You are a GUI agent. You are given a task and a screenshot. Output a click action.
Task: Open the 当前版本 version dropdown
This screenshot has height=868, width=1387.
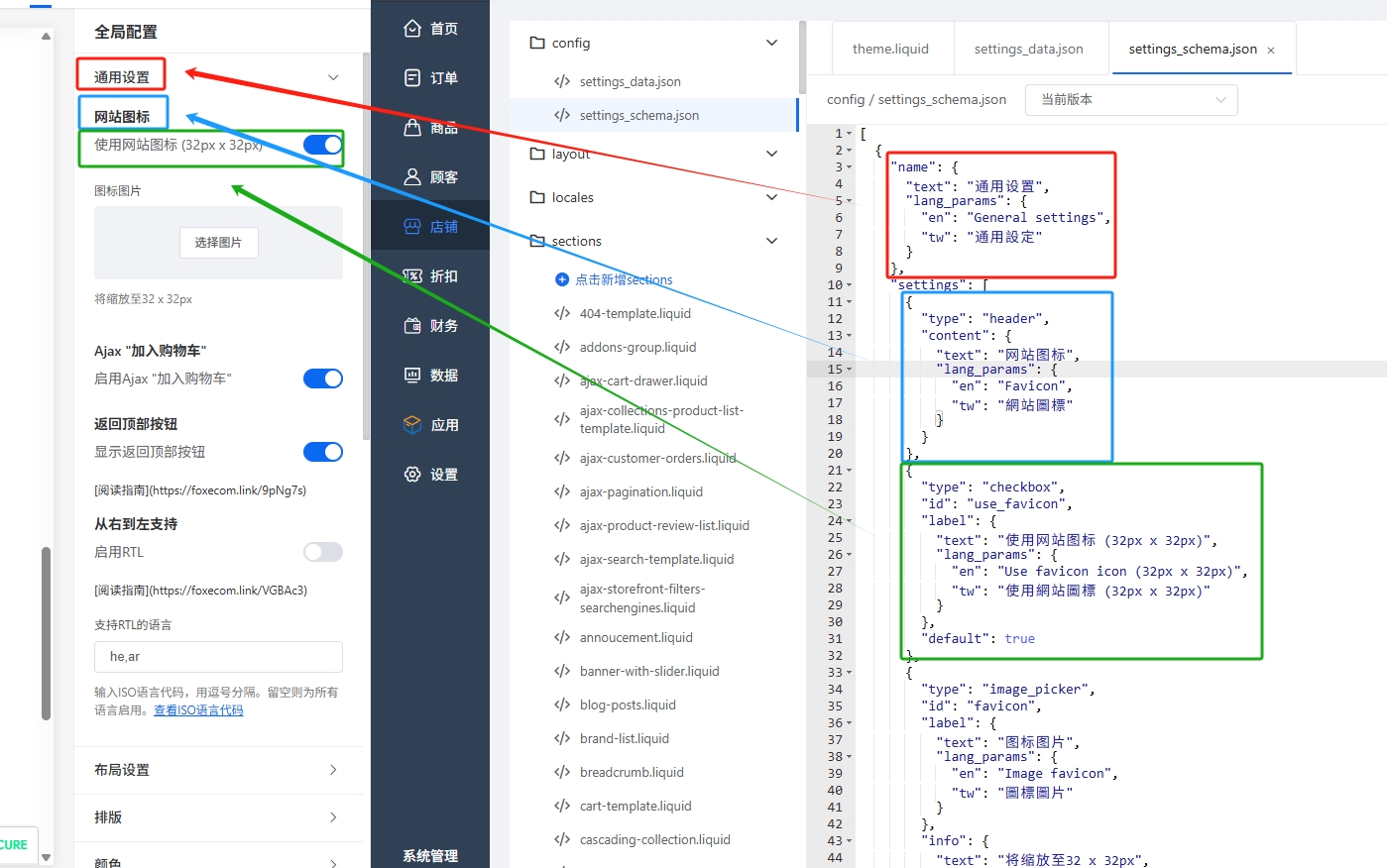pos(1132,99)
